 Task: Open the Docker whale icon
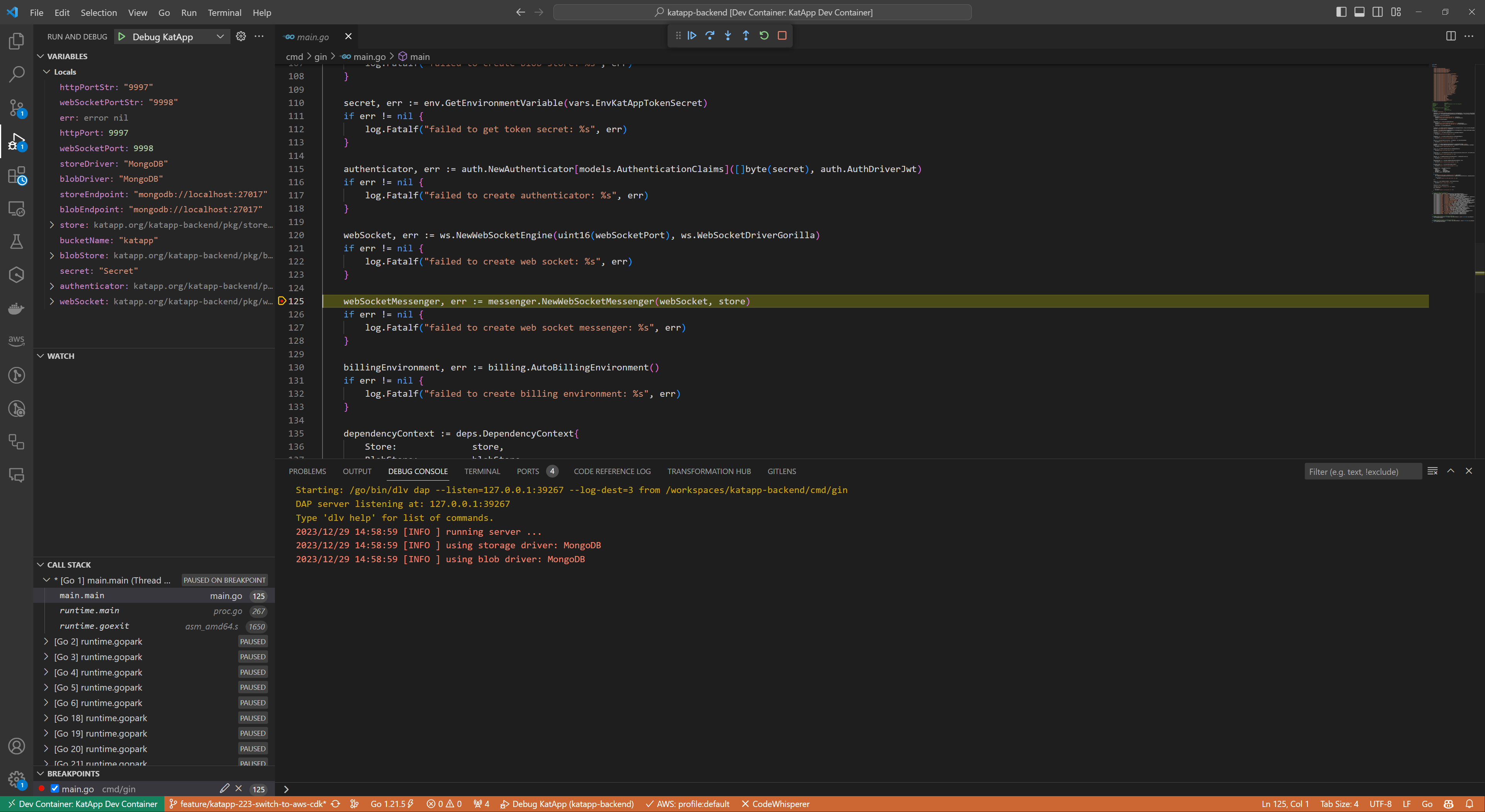tap(17, 308)
